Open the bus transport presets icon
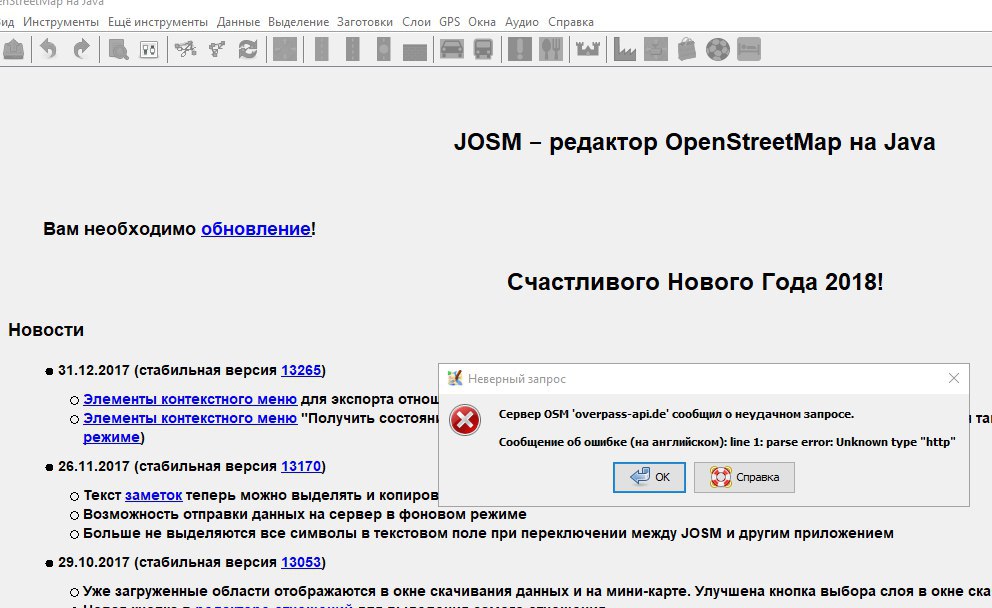This screenshot has width=992, height=608. coord(483,49)
